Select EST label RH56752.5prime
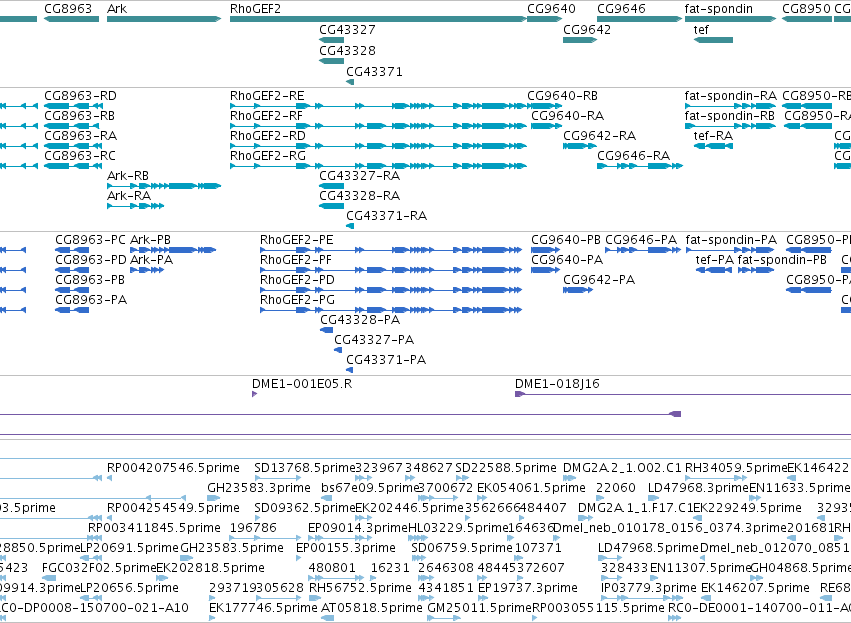Image resolution: width=851 pixels, height=623 pixels. (x=360, y=588)
